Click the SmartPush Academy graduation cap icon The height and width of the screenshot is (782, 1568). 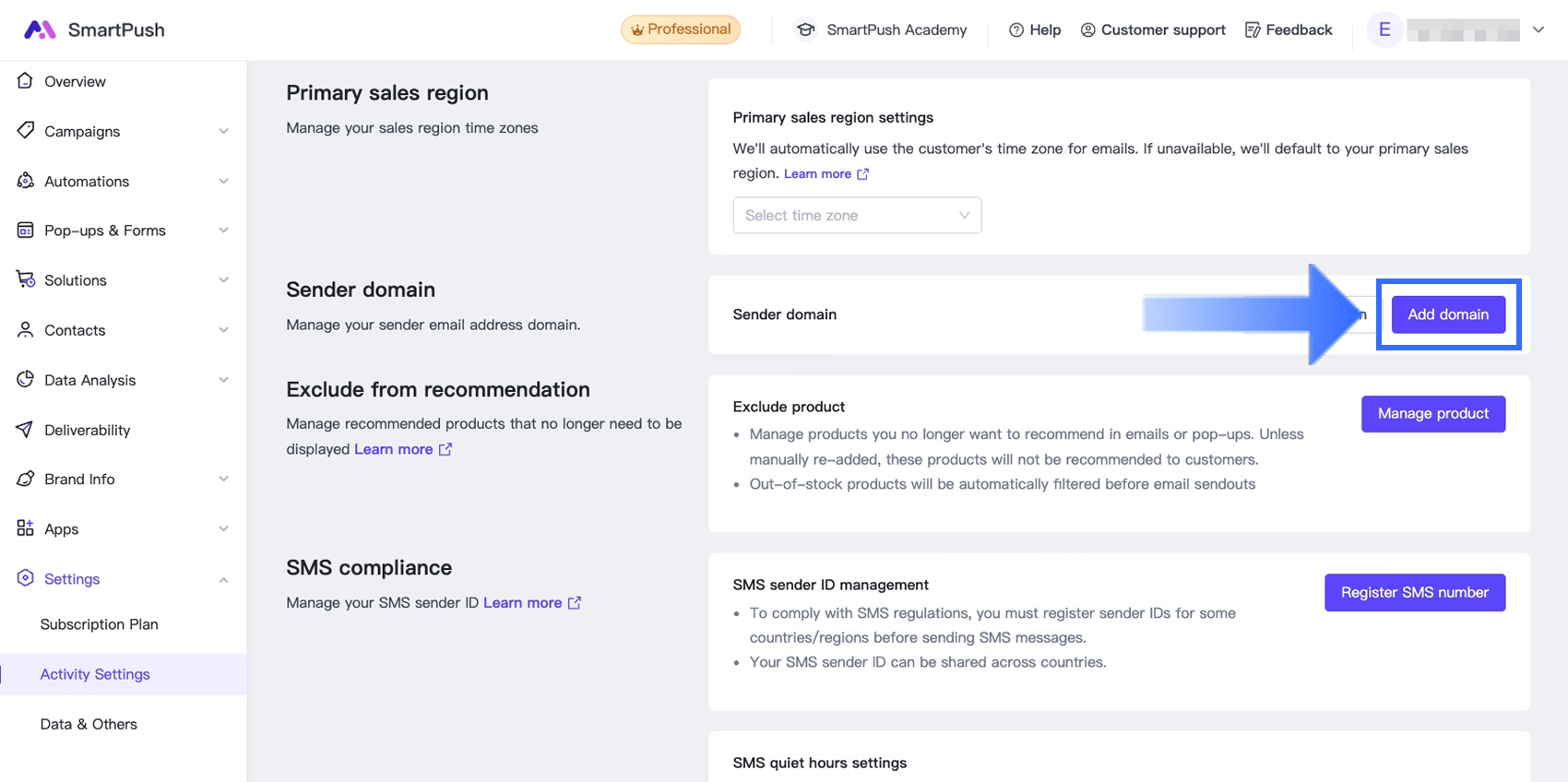pyautogui.click(x=805, y=30)
